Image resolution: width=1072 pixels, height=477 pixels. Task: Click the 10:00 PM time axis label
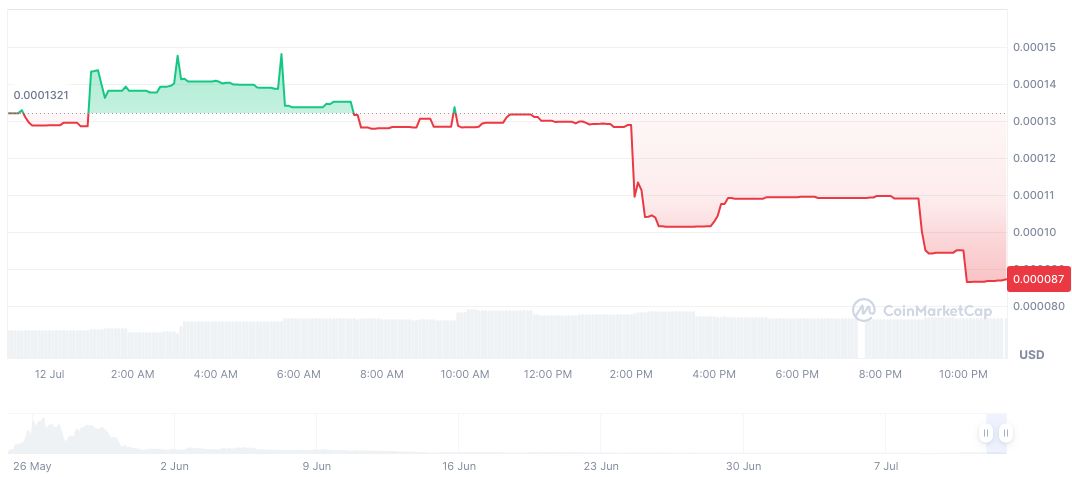coord(963,374)
